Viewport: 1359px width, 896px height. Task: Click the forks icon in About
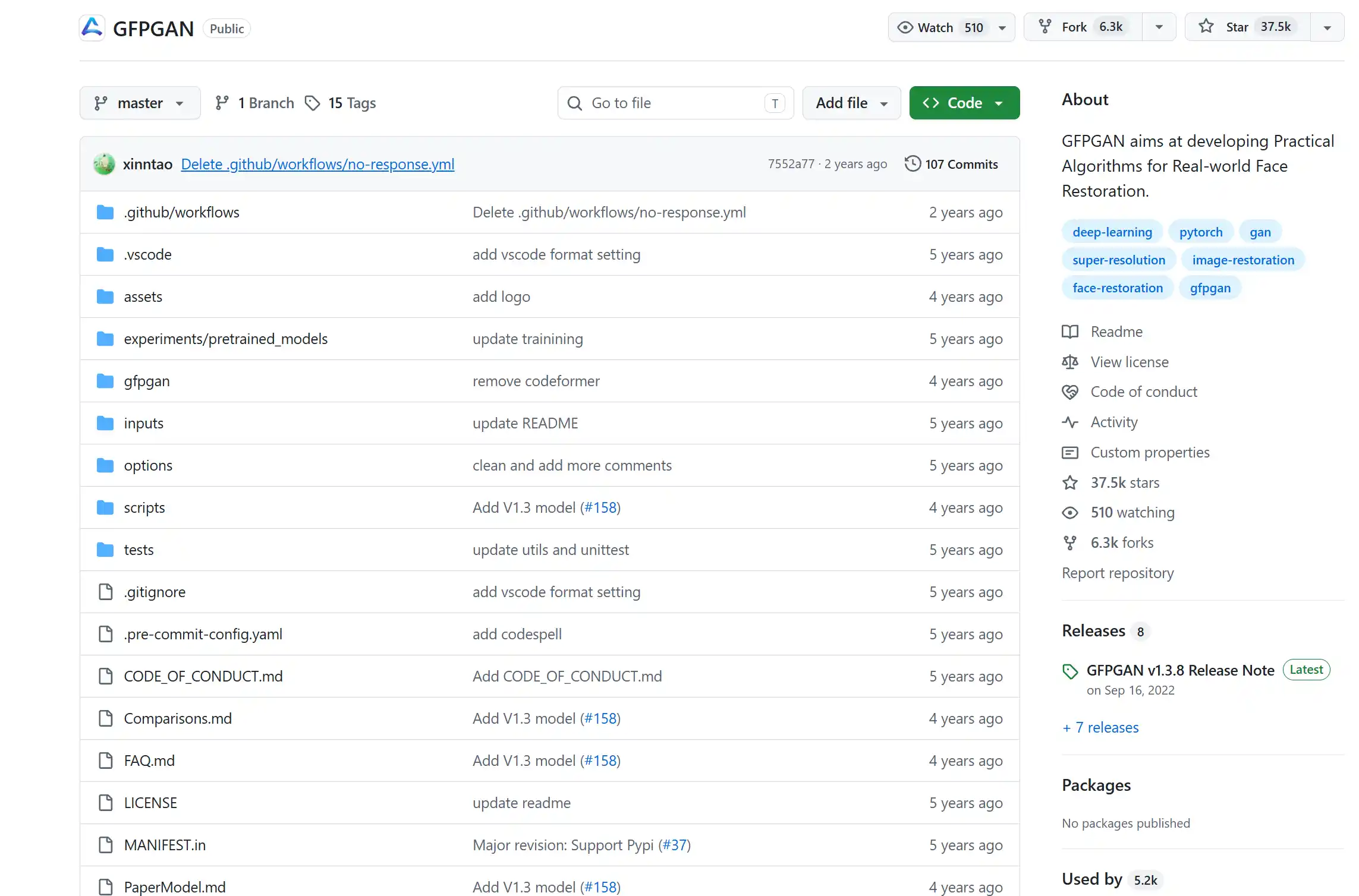[x=1070, y=542]
